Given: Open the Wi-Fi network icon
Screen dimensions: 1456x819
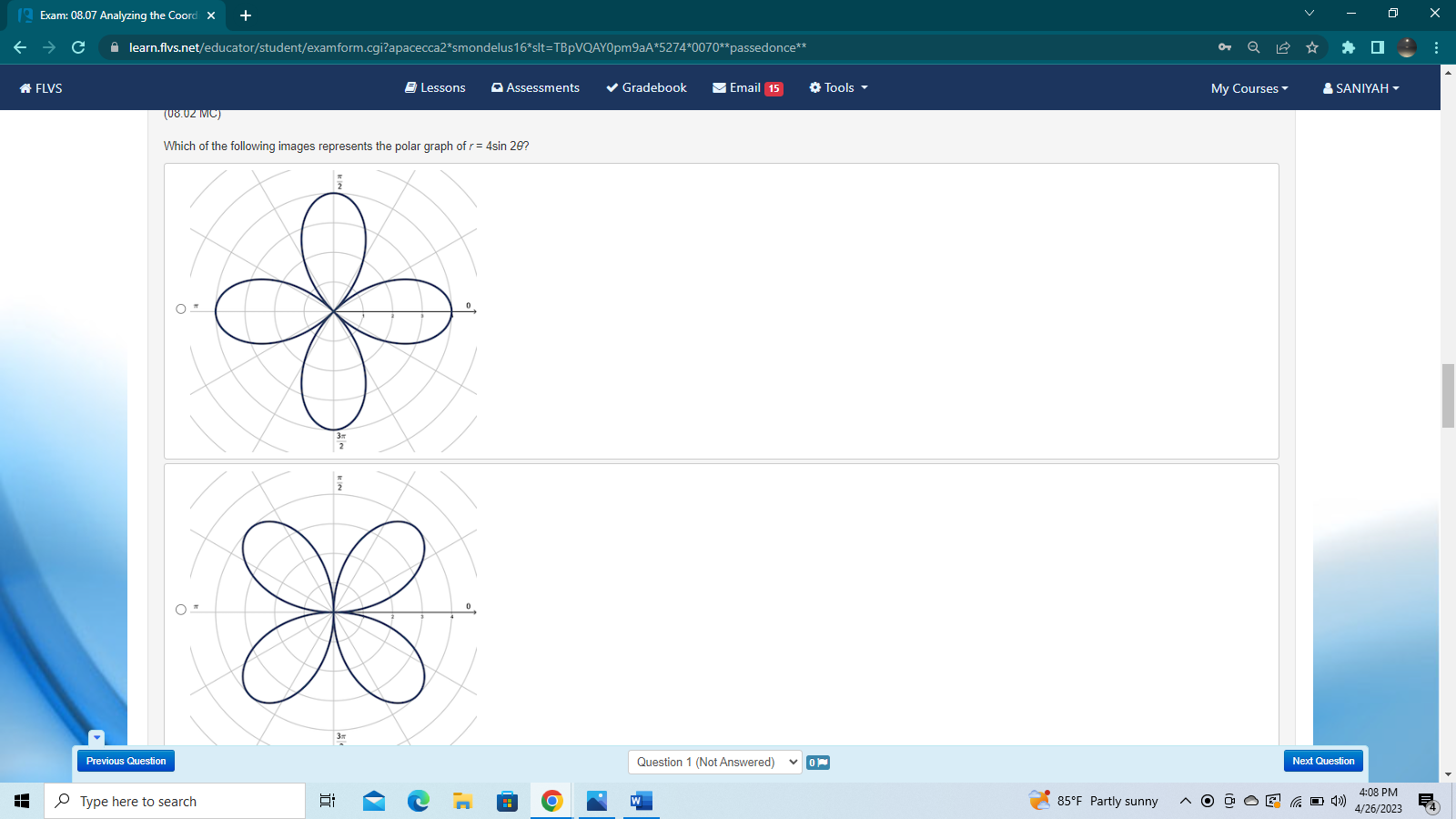Looking at the screenshot, I should (1296, 802).
